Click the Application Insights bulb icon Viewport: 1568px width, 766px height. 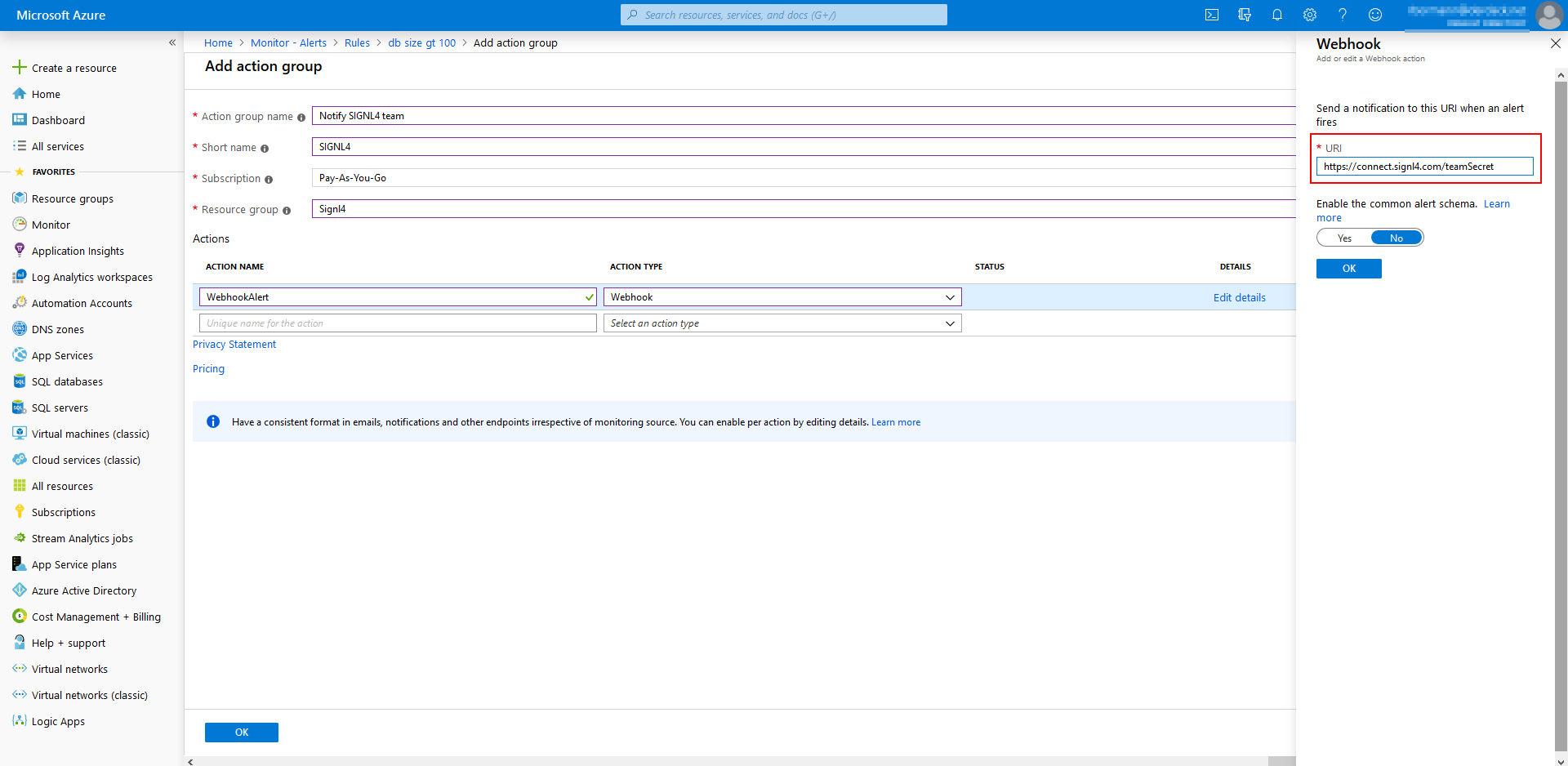coord(20,251)
